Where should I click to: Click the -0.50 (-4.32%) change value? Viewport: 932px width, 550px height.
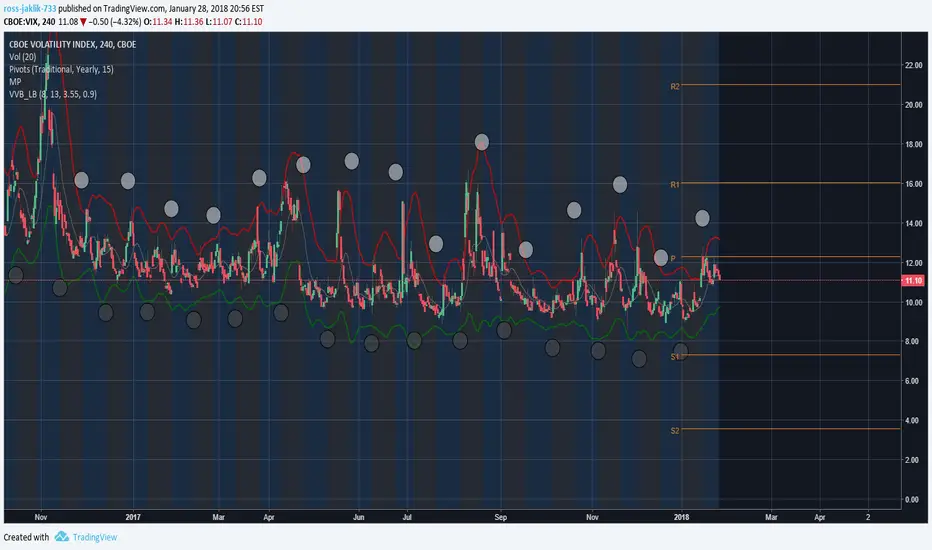(x=115, y=21)
